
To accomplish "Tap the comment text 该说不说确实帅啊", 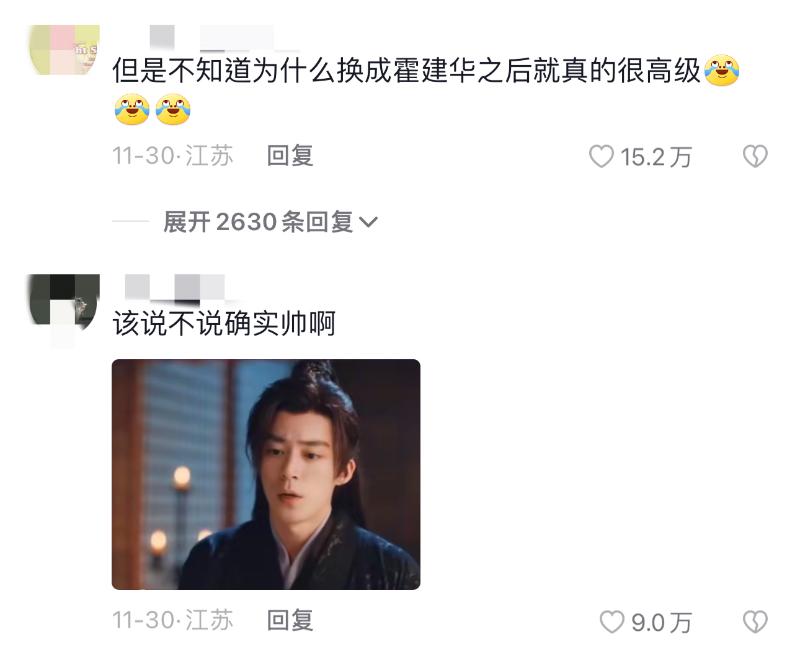I will click(224, 323).
